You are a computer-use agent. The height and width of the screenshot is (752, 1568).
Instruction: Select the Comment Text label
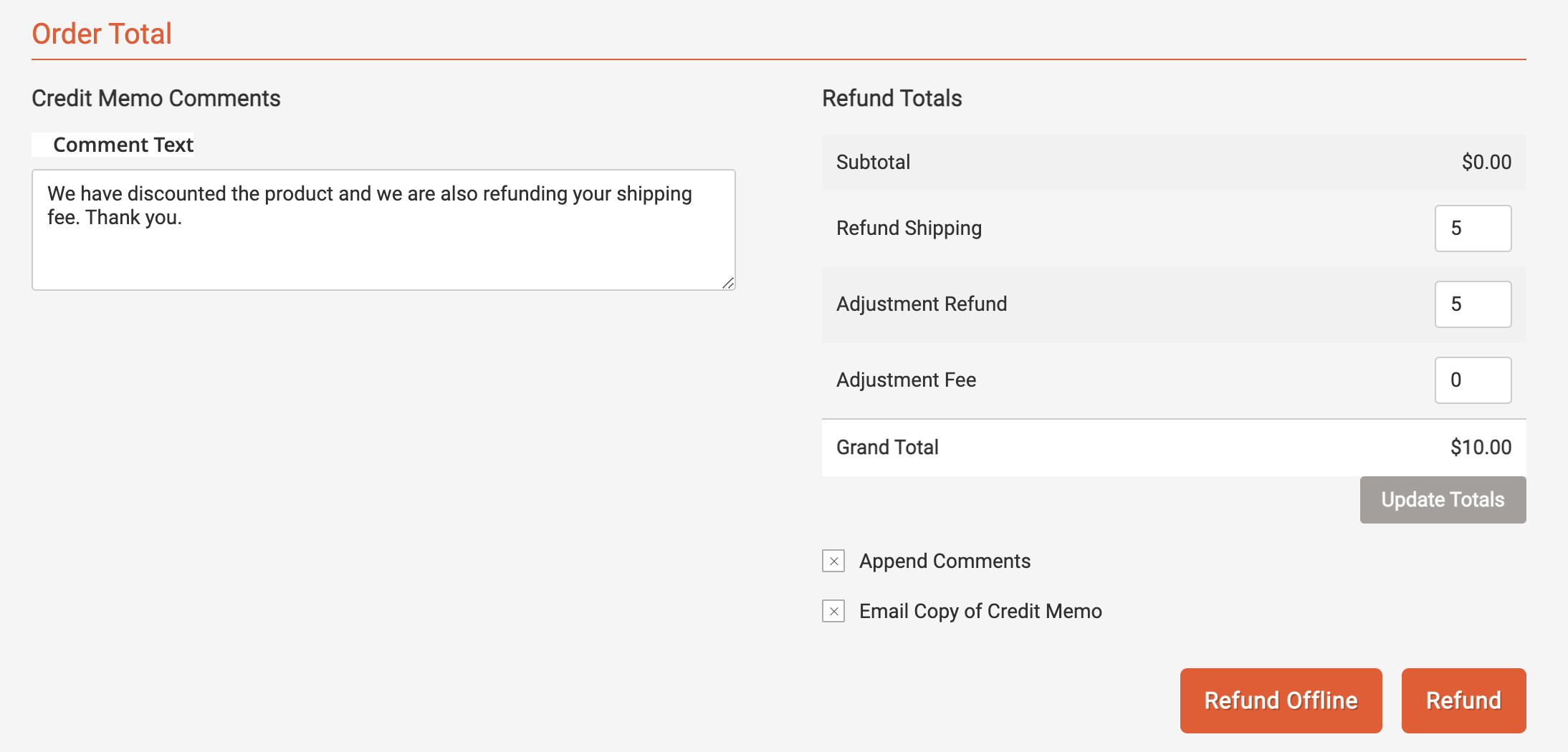tap(123, 144)
